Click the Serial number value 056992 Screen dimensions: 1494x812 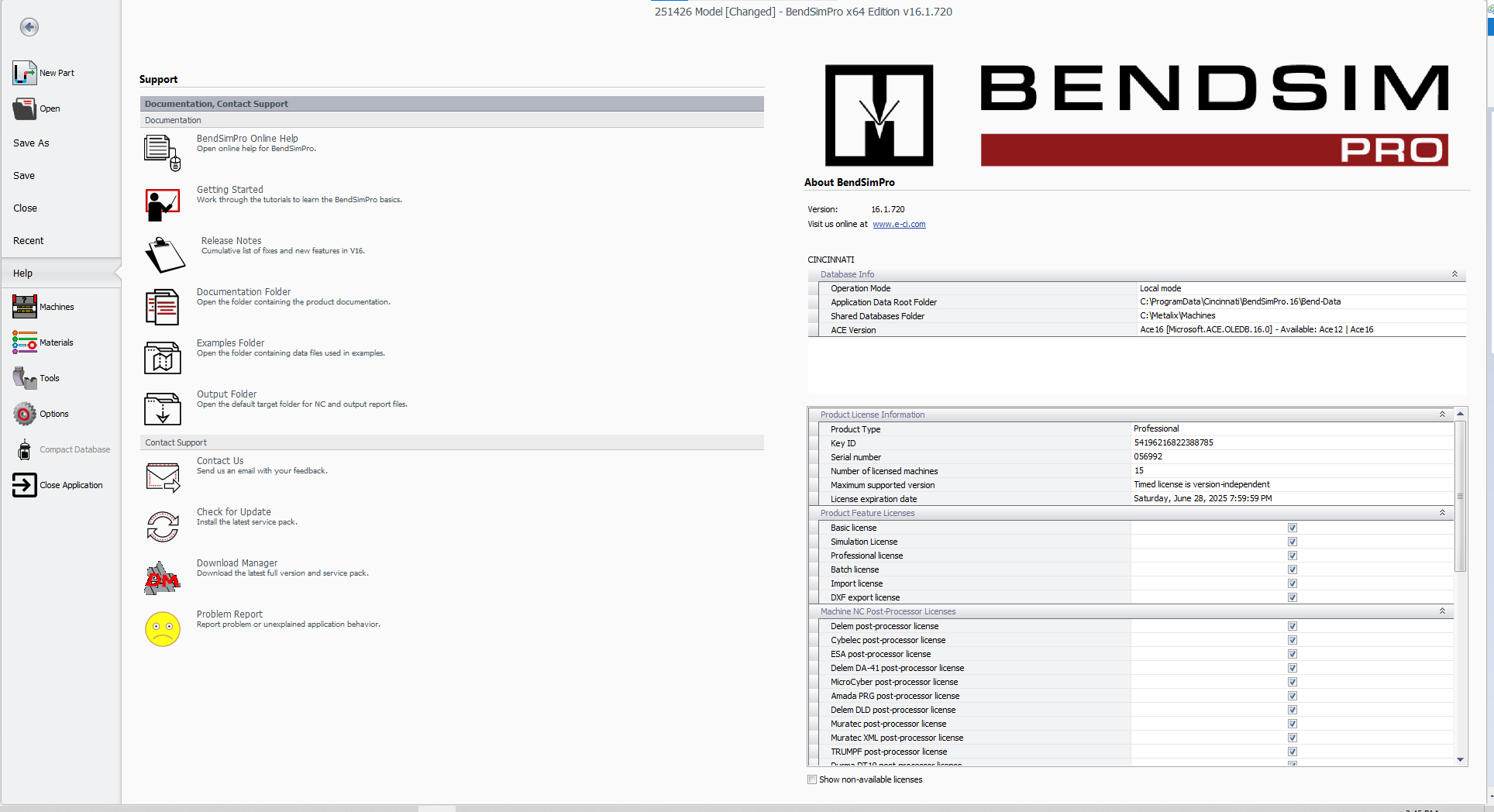(1148, 457)
